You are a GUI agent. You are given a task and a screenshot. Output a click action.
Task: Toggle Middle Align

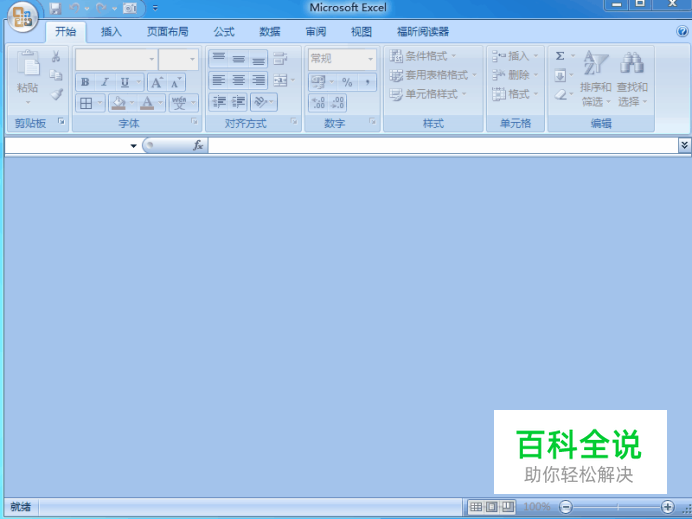[239, 58]
